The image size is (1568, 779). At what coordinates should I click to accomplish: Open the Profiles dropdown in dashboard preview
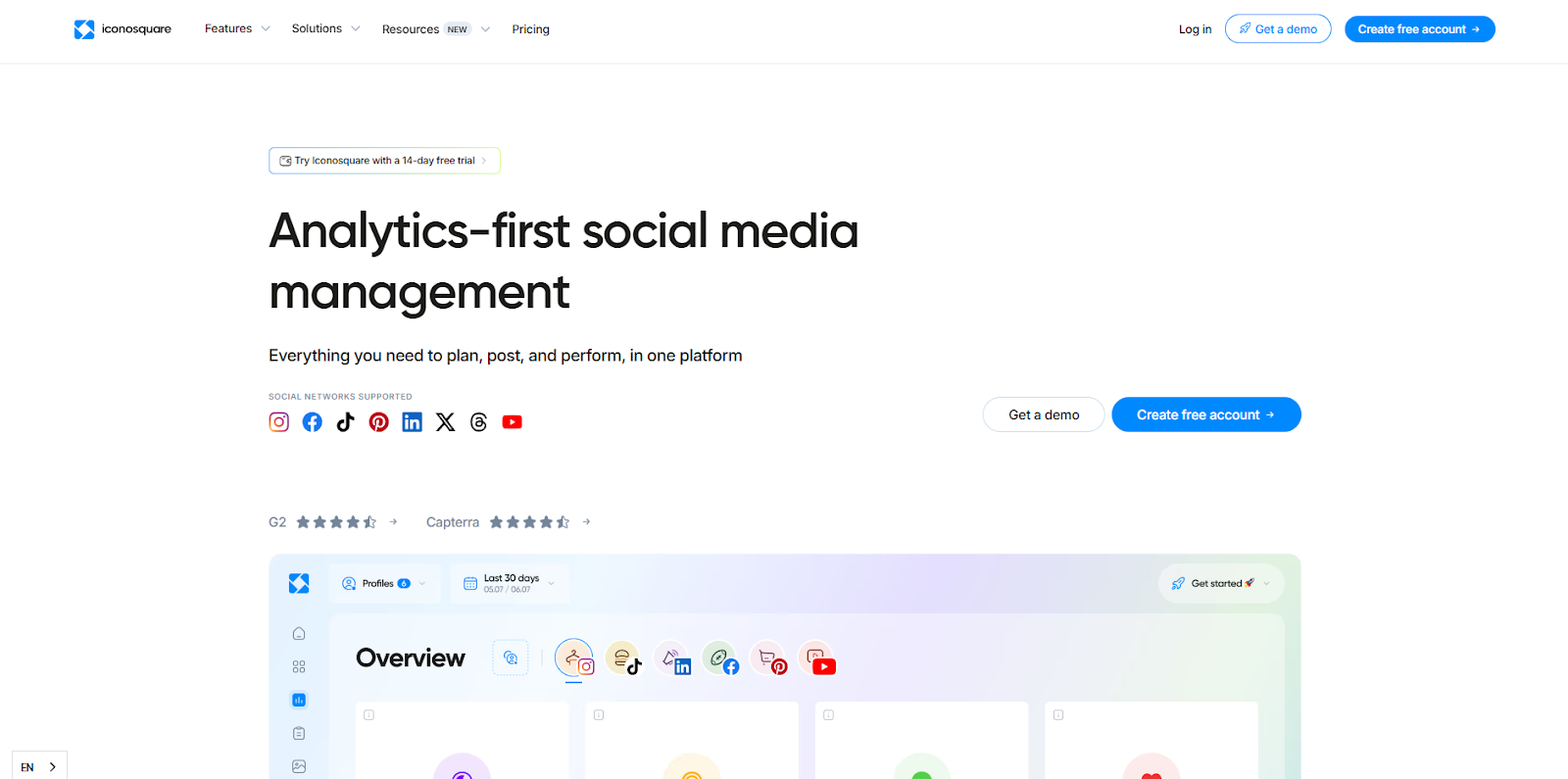pyautogui.click(x=384, y=583)
